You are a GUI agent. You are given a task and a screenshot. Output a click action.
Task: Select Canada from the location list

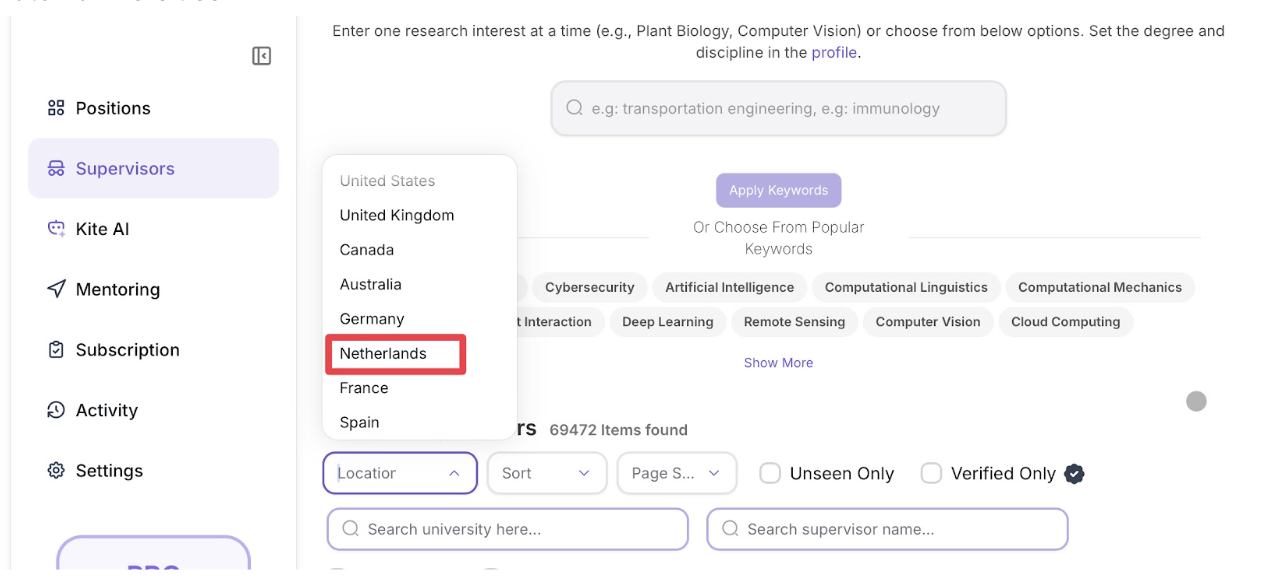367,250
